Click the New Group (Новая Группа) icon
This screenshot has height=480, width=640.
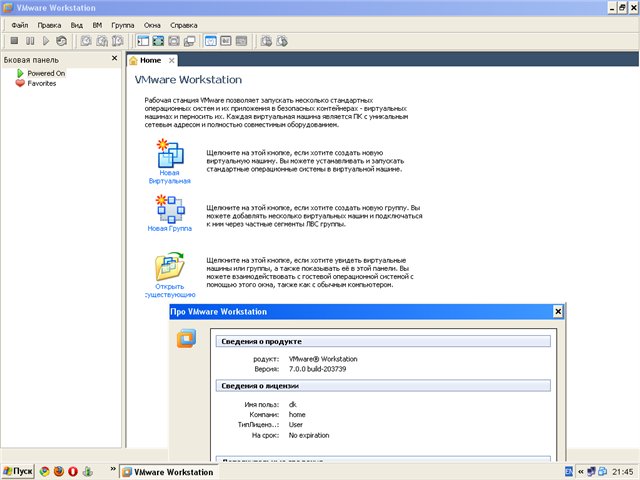(x=170, y=209)
